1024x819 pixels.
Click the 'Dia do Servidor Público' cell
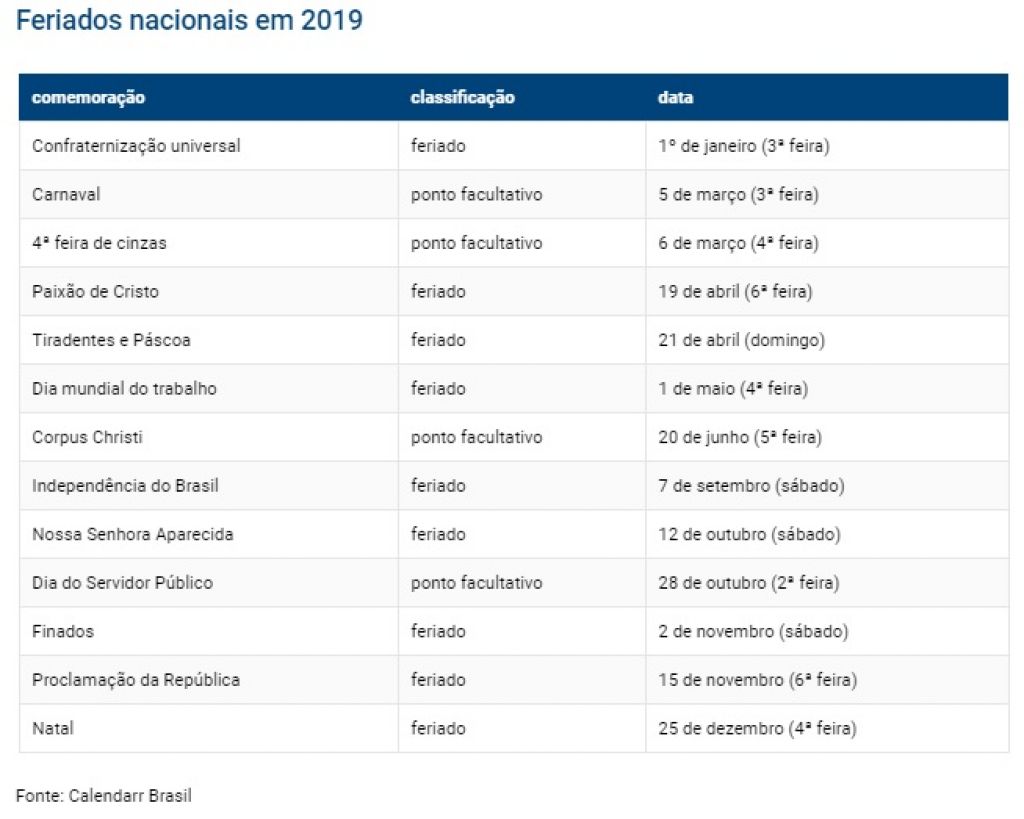pos(122,583)
